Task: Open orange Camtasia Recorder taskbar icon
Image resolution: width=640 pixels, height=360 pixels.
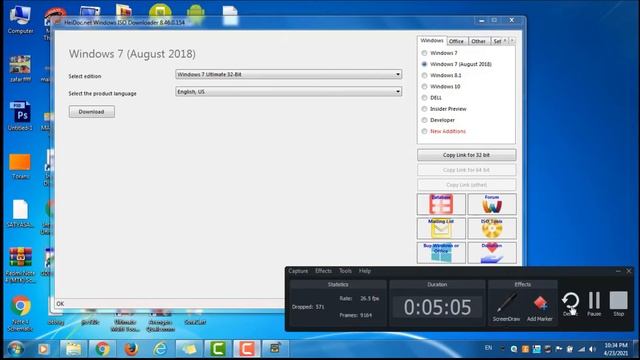Action: coord(247,349)
